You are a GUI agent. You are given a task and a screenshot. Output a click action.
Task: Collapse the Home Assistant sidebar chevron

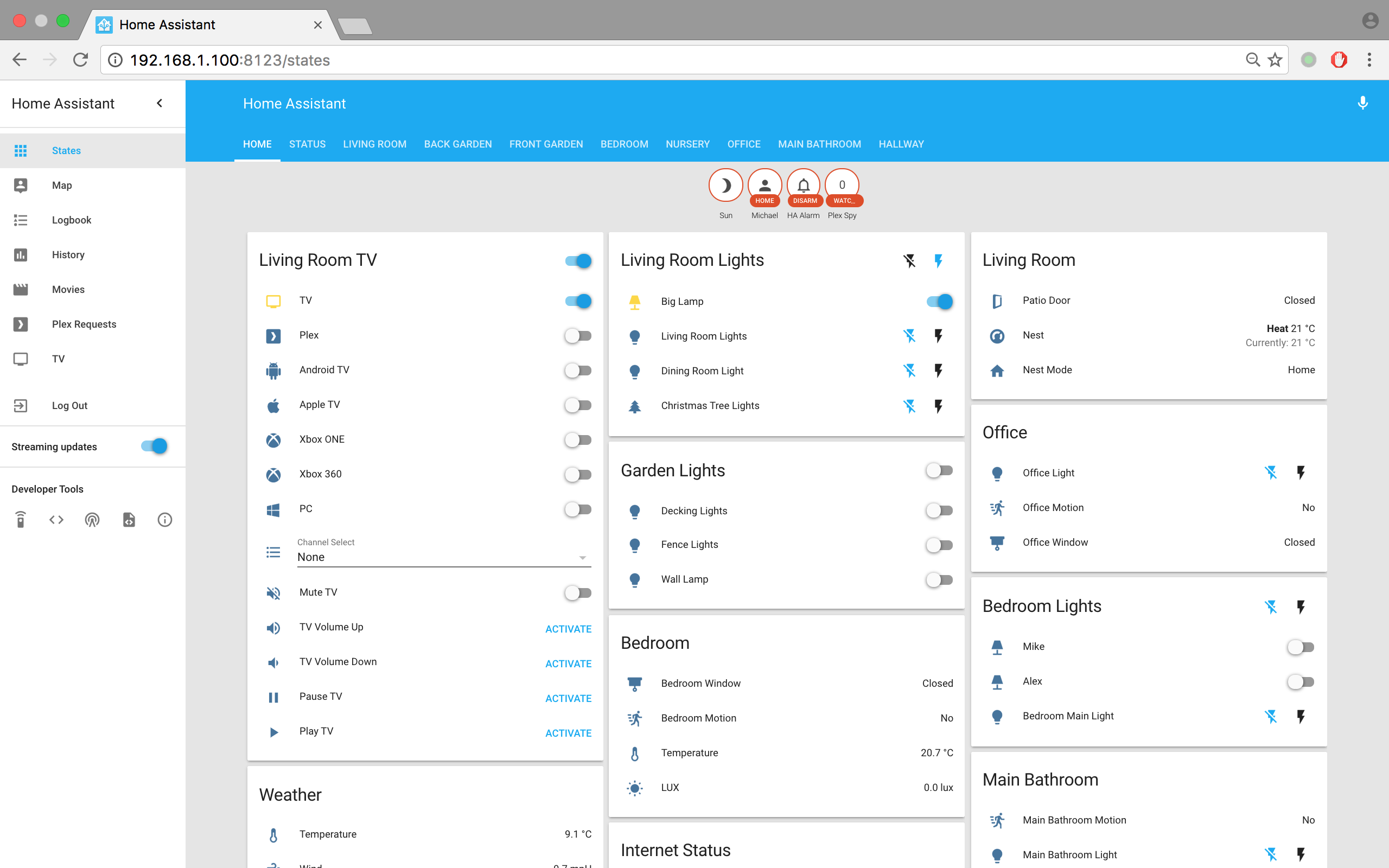(160, 103)
